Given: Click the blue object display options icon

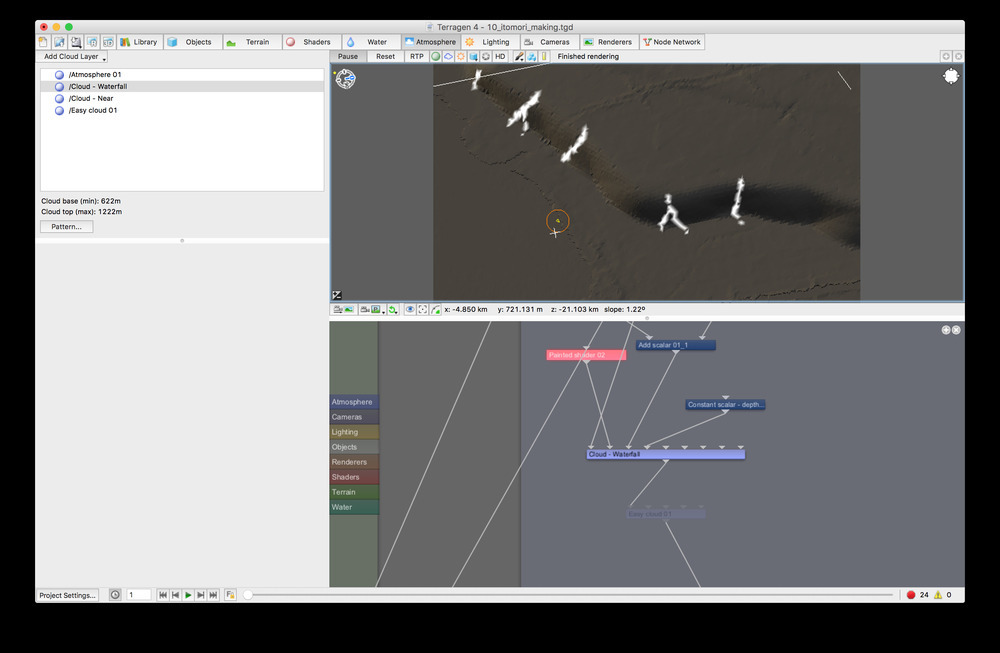Looking at the screenshot, I should 473,57.
